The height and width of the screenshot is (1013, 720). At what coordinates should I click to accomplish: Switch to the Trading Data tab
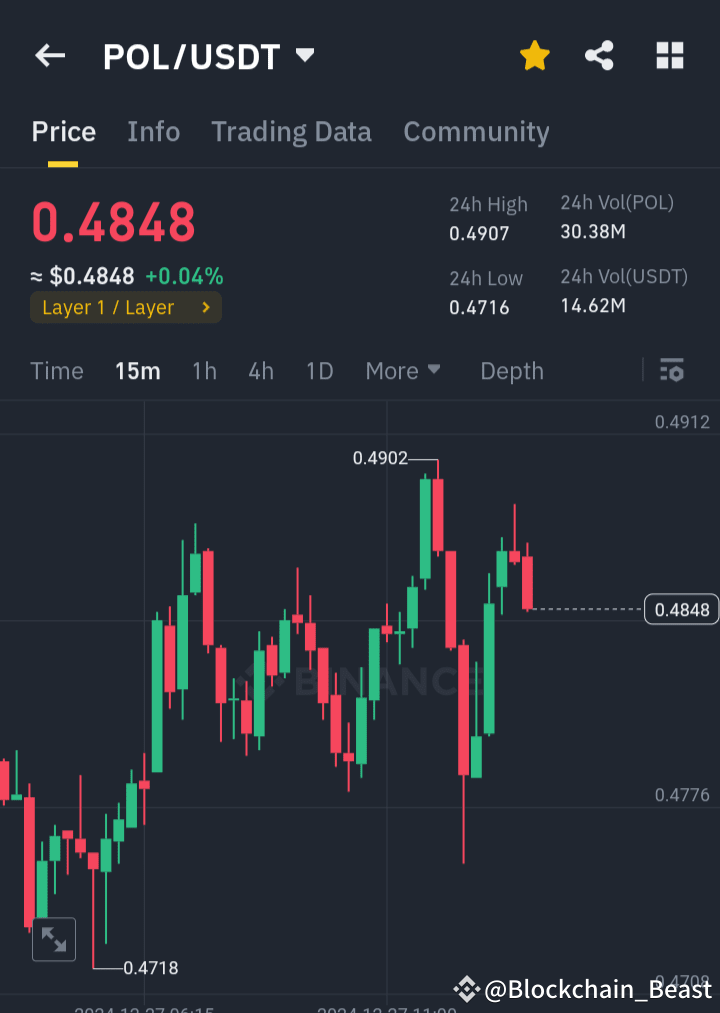(x=291, y=131)
